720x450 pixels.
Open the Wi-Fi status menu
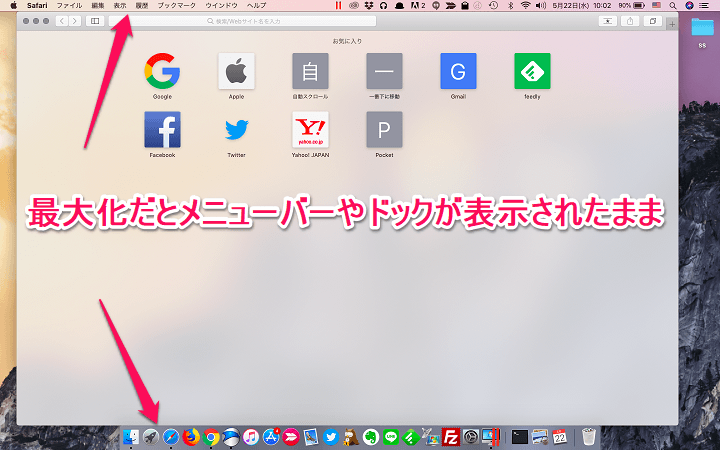(x=526, y=6)
